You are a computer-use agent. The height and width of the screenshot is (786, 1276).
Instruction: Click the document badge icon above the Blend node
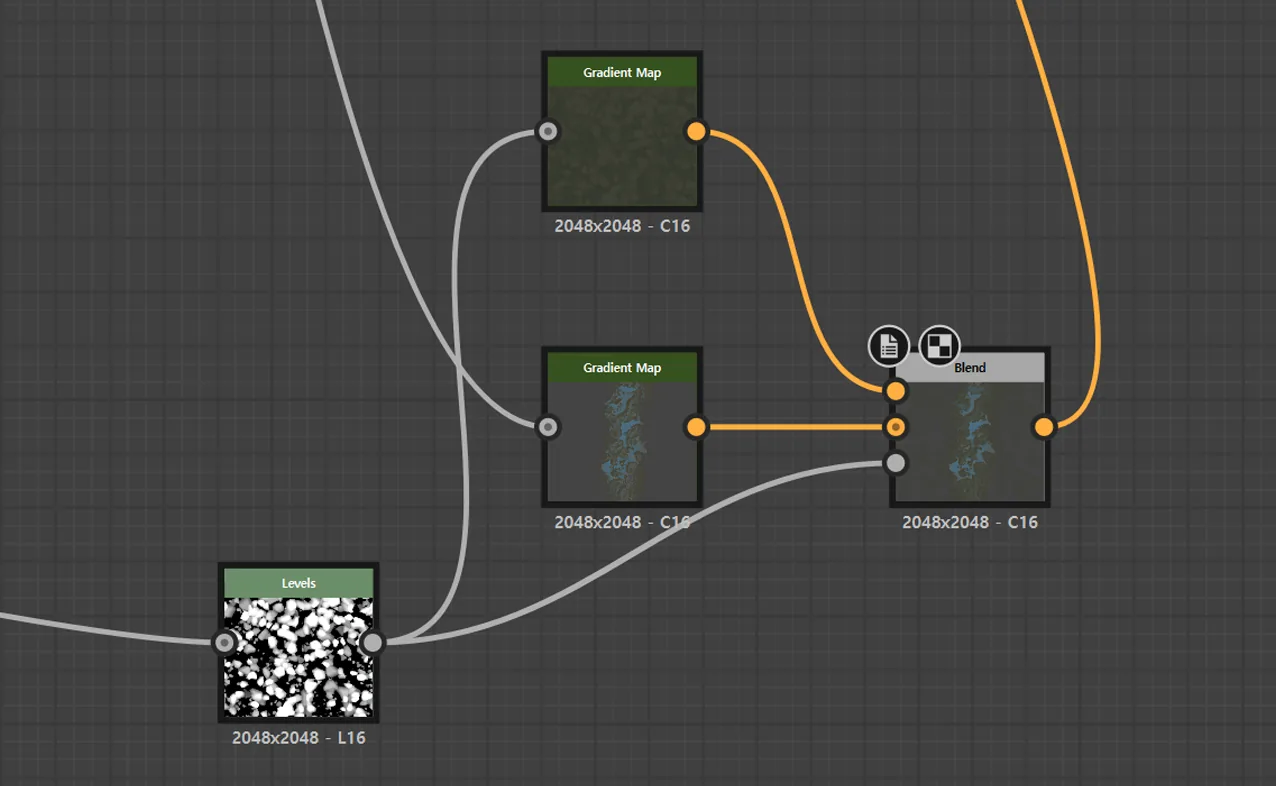coord(889,346)
